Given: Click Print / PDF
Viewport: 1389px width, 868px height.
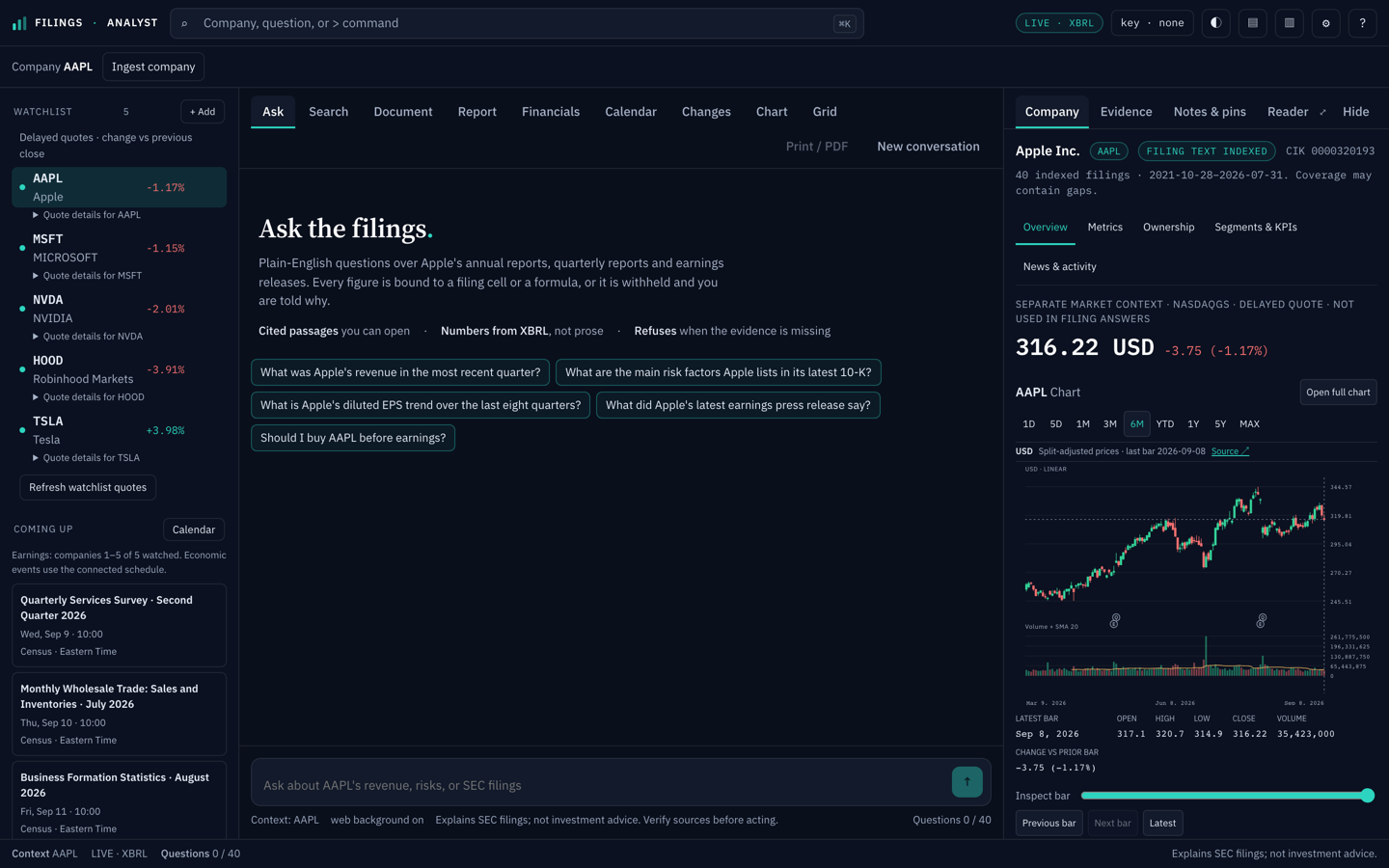Looking at the screenshot, I should [817, 147].
